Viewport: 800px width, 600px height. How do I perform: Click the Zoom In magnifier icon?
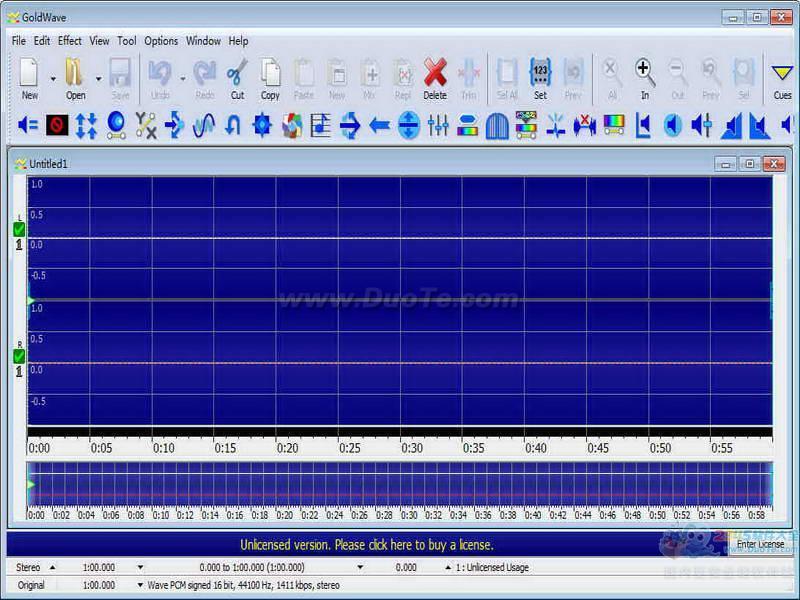click(x=645, y=78)
